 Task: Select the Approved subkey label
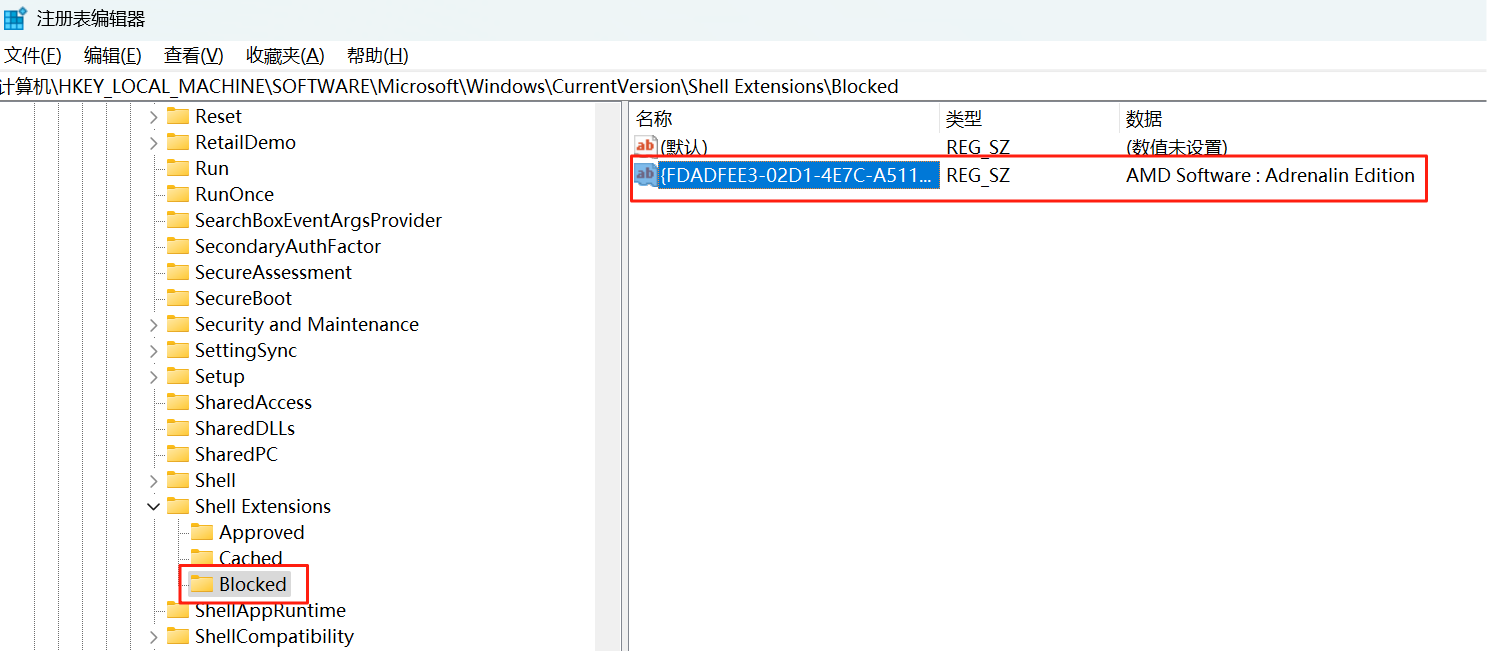pos(262,532)
